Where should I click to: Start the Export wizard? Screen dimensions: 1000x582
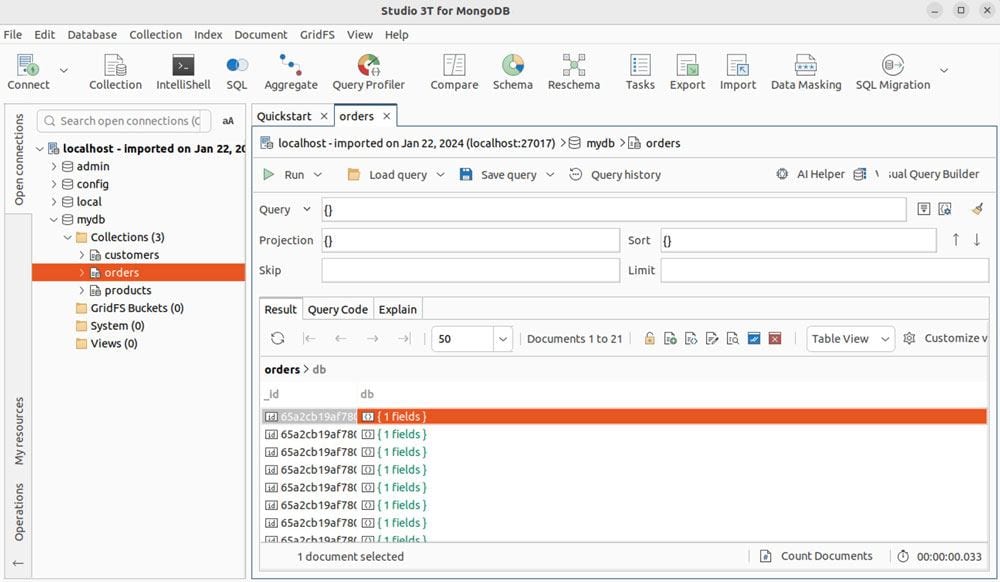point(687,72)
